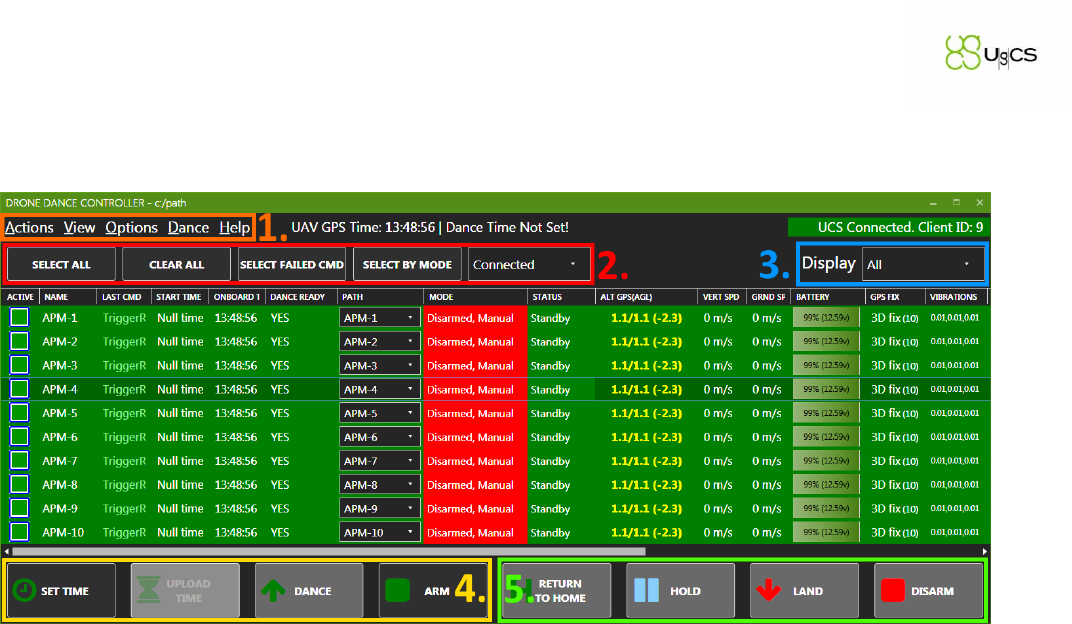Click the Return To Home button label
Image resolution: width=1072 pixels, height=624 pixels.
tap(560, 591)
